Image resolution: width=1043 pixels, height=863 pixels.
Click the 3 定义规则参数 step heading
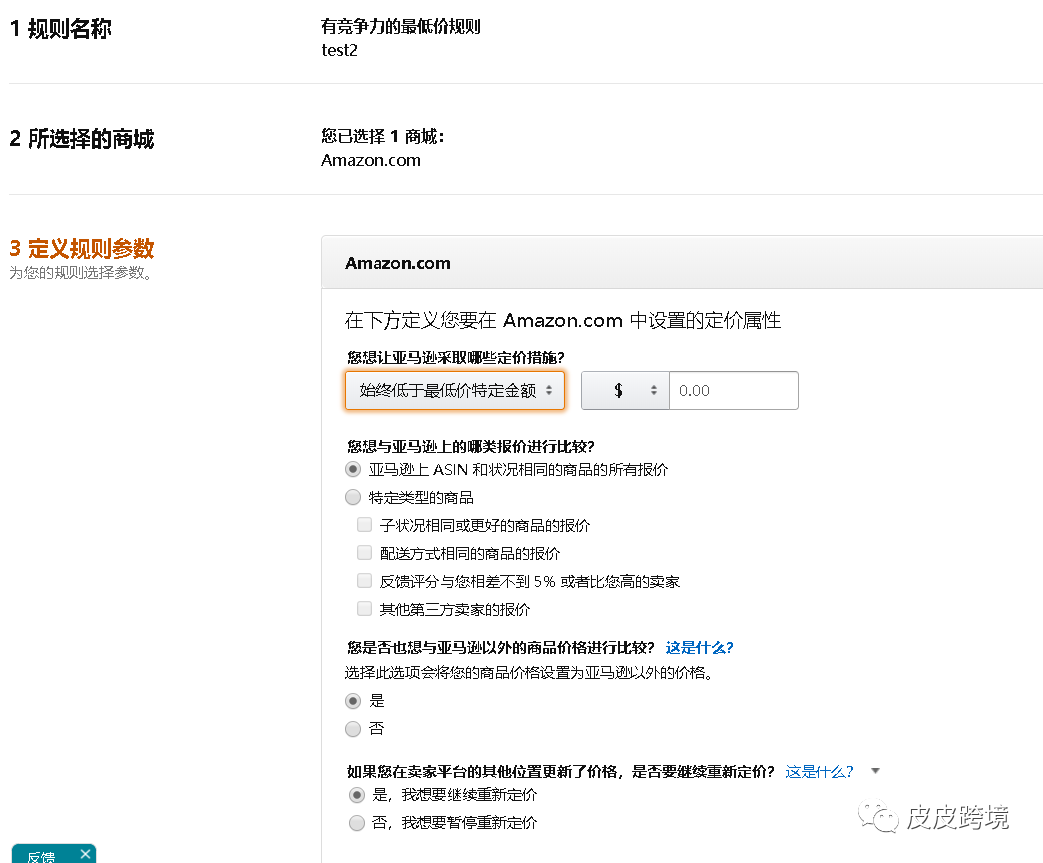(x=82, y=249)
